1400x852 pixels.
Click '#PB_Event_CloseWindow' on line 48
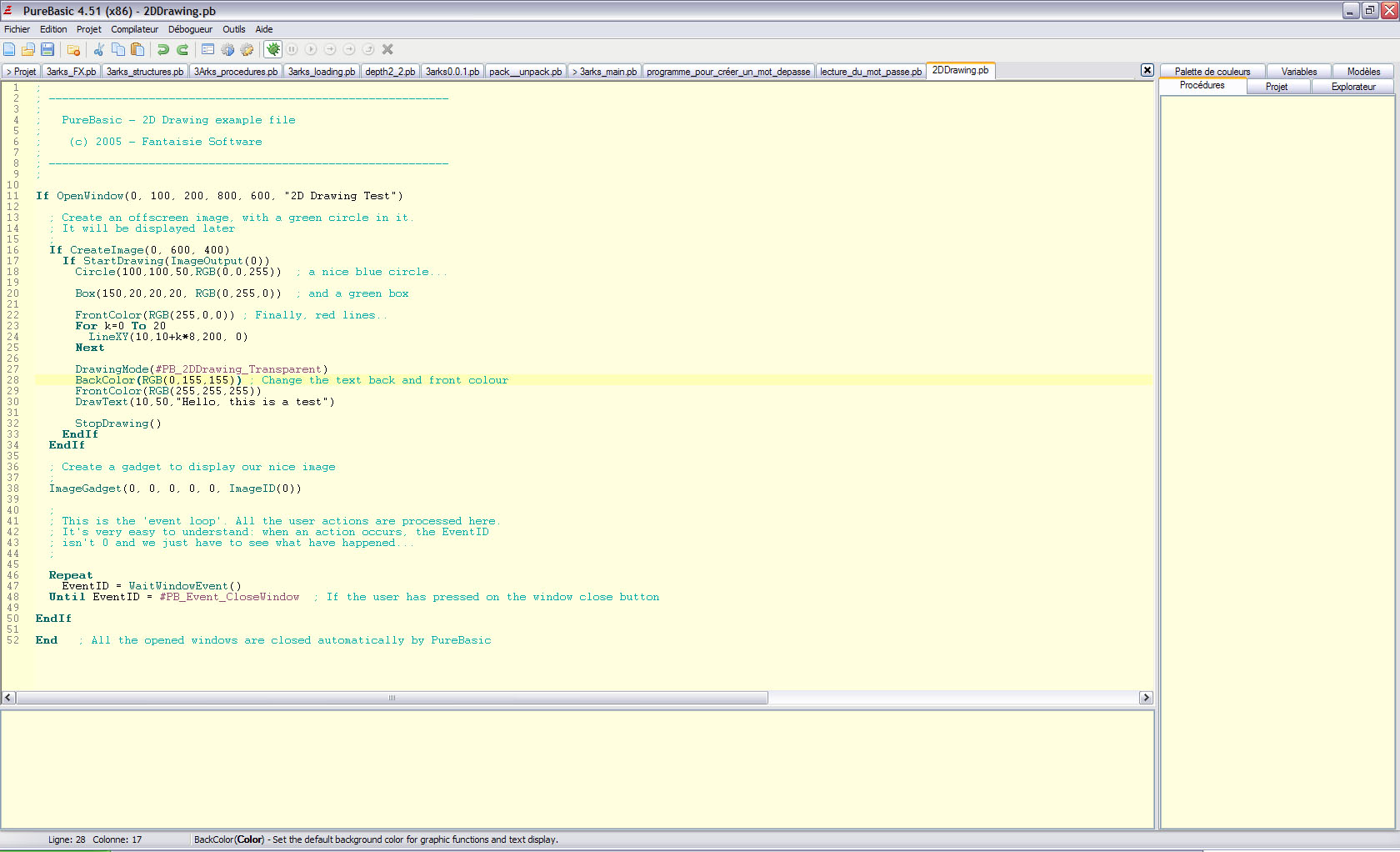coord(229,597)
